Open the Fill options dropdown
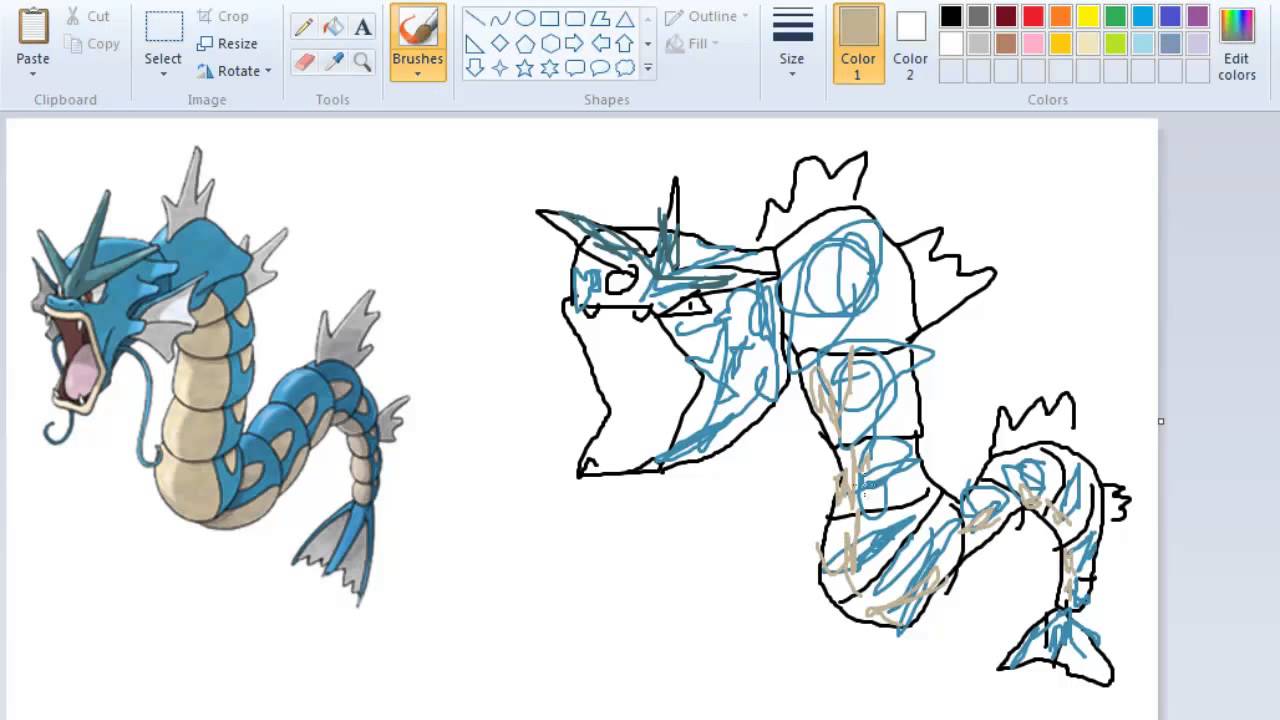1280x720 pixels. (x=700, y=43)
